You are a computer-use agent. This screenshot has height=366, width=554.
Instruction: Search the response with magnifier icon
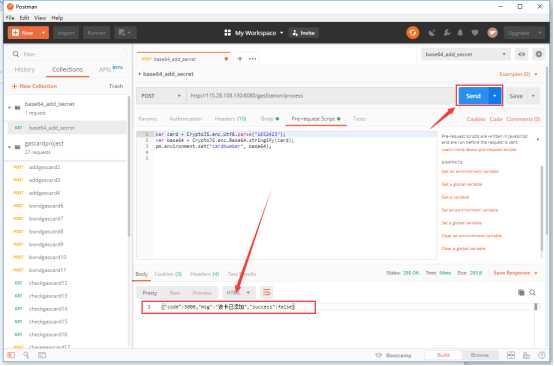pos(532,292)
